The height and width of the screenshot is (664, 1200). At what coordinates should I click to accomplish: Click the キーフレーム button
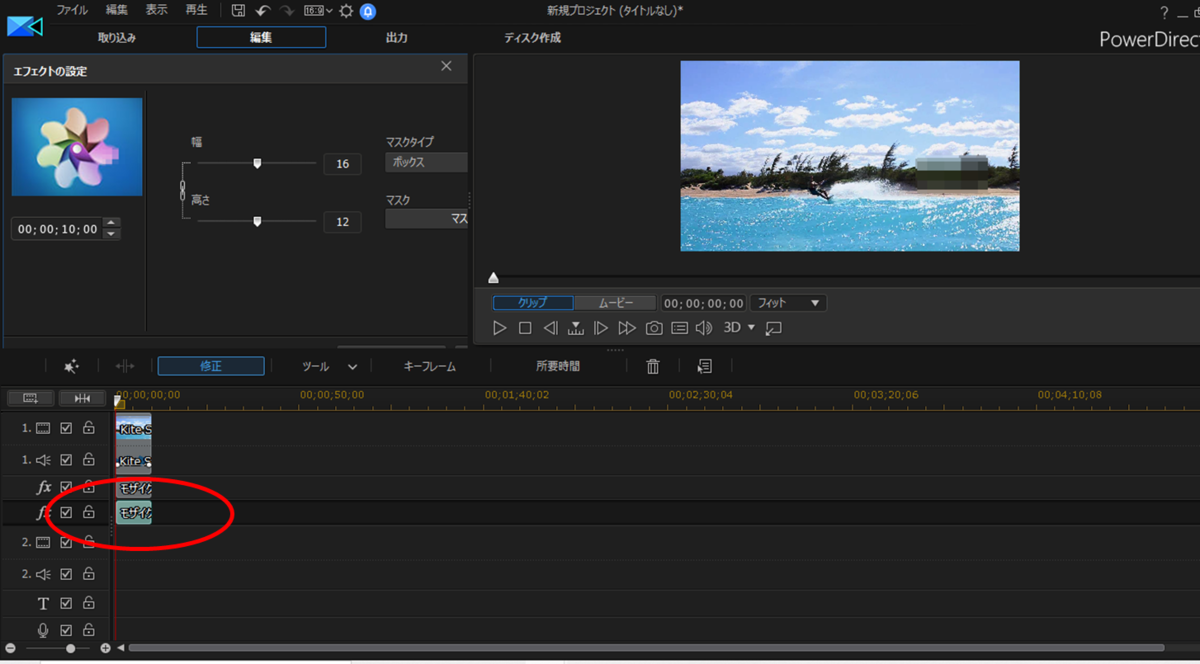[429, 367]
